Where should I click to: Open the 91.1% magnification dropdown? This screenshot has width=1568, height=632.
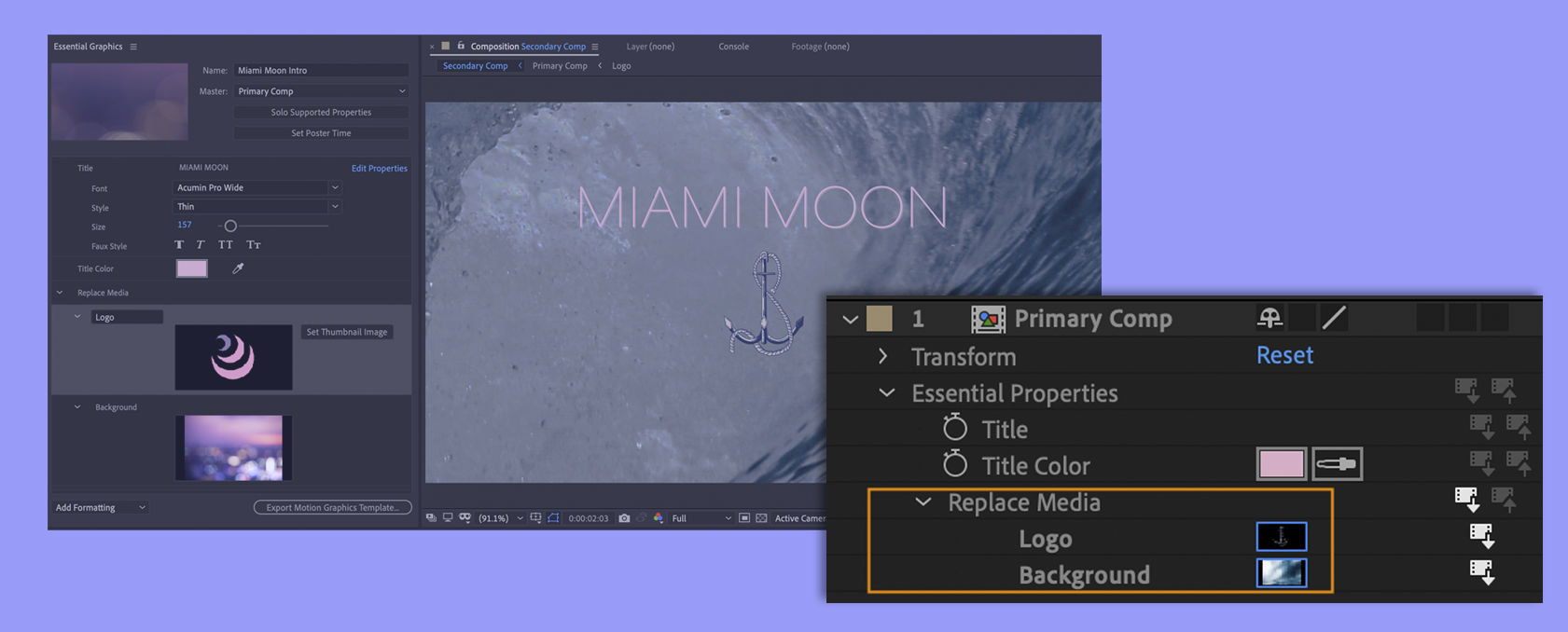tap(501, 518)
